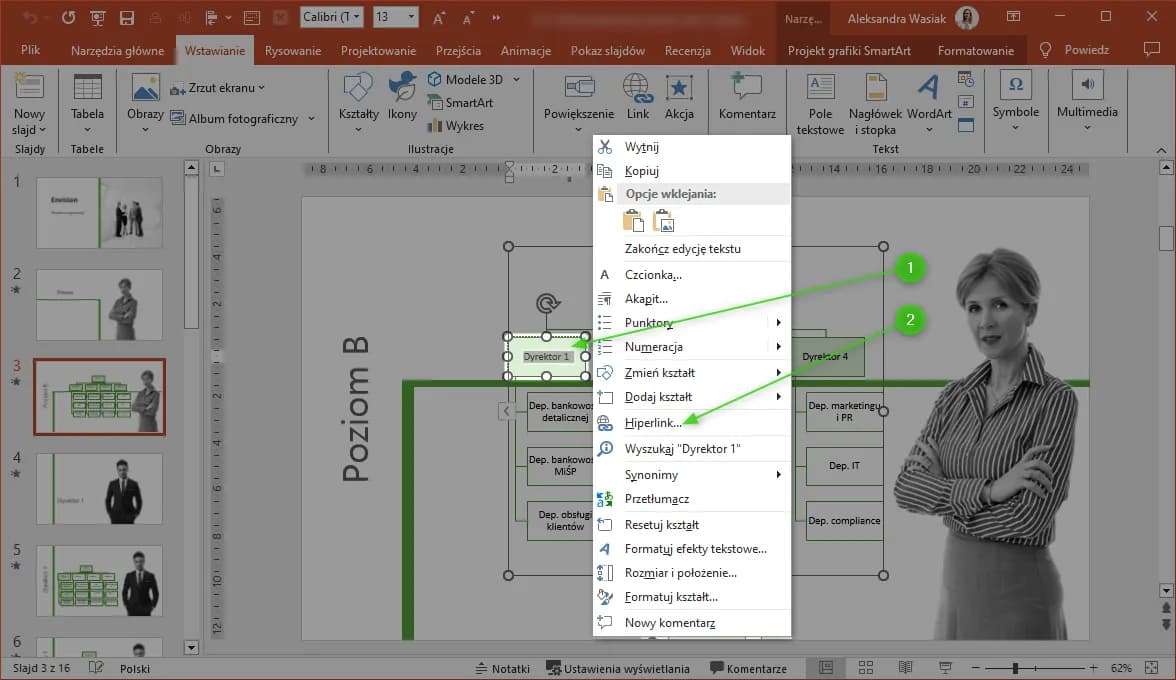Open the Ikony insertion gallery
The width and height of the screenshot is (1176, 680).
point(402,103)
